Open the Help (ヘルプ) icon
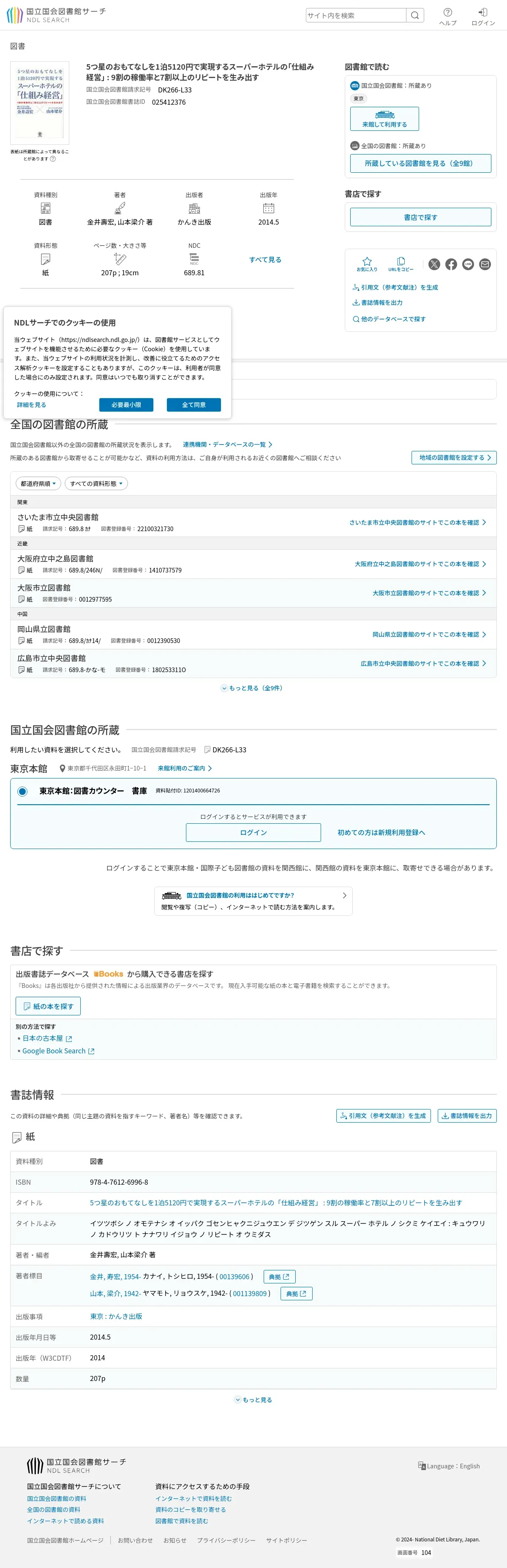507x1568 pixels. click(x=448, y=16)
